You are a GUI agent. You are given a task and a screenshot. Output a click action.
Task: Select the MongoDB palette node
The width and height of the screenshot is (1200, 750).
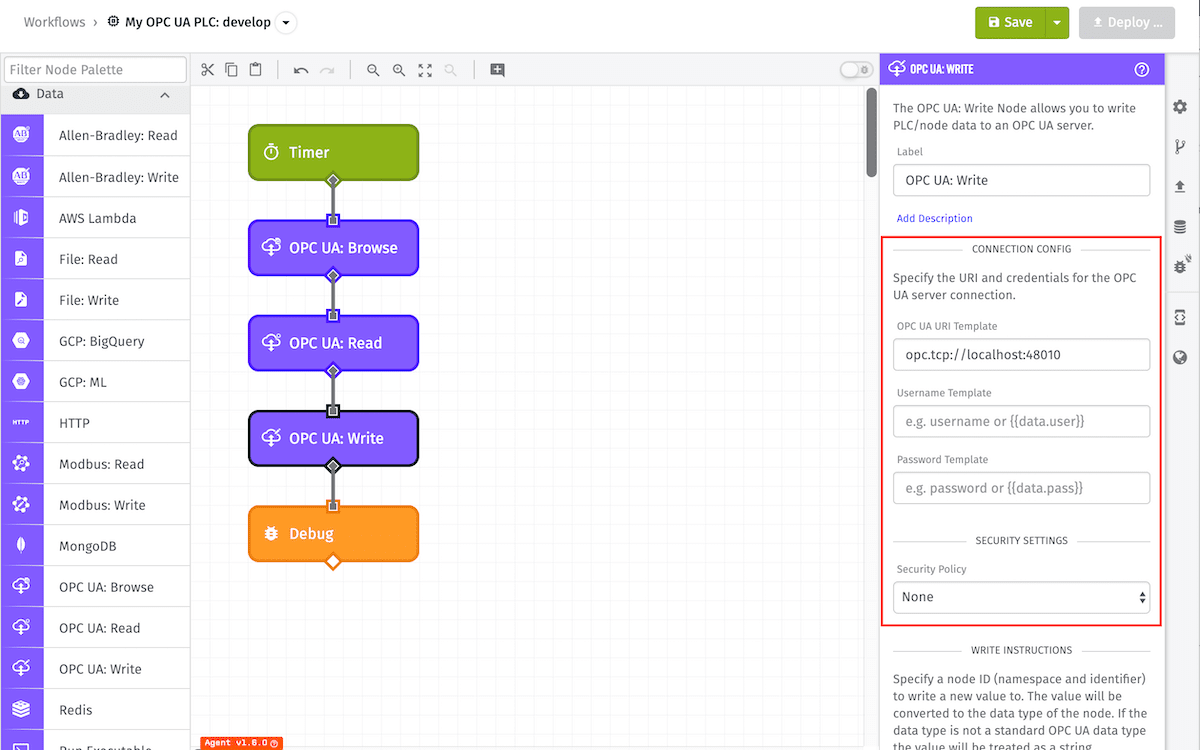pos(95,546)
